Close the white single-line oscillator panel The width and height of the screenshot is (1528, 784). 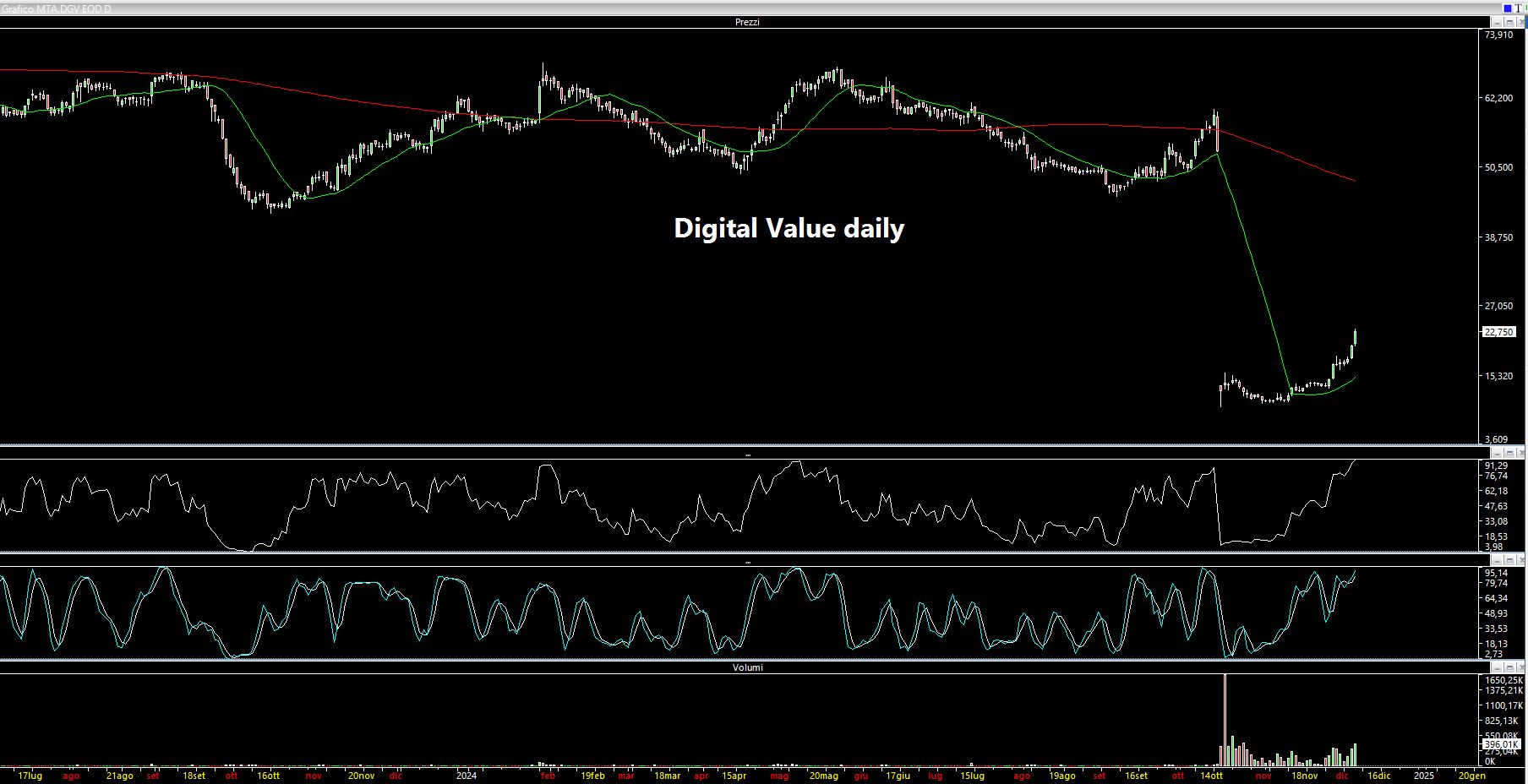1521,453
